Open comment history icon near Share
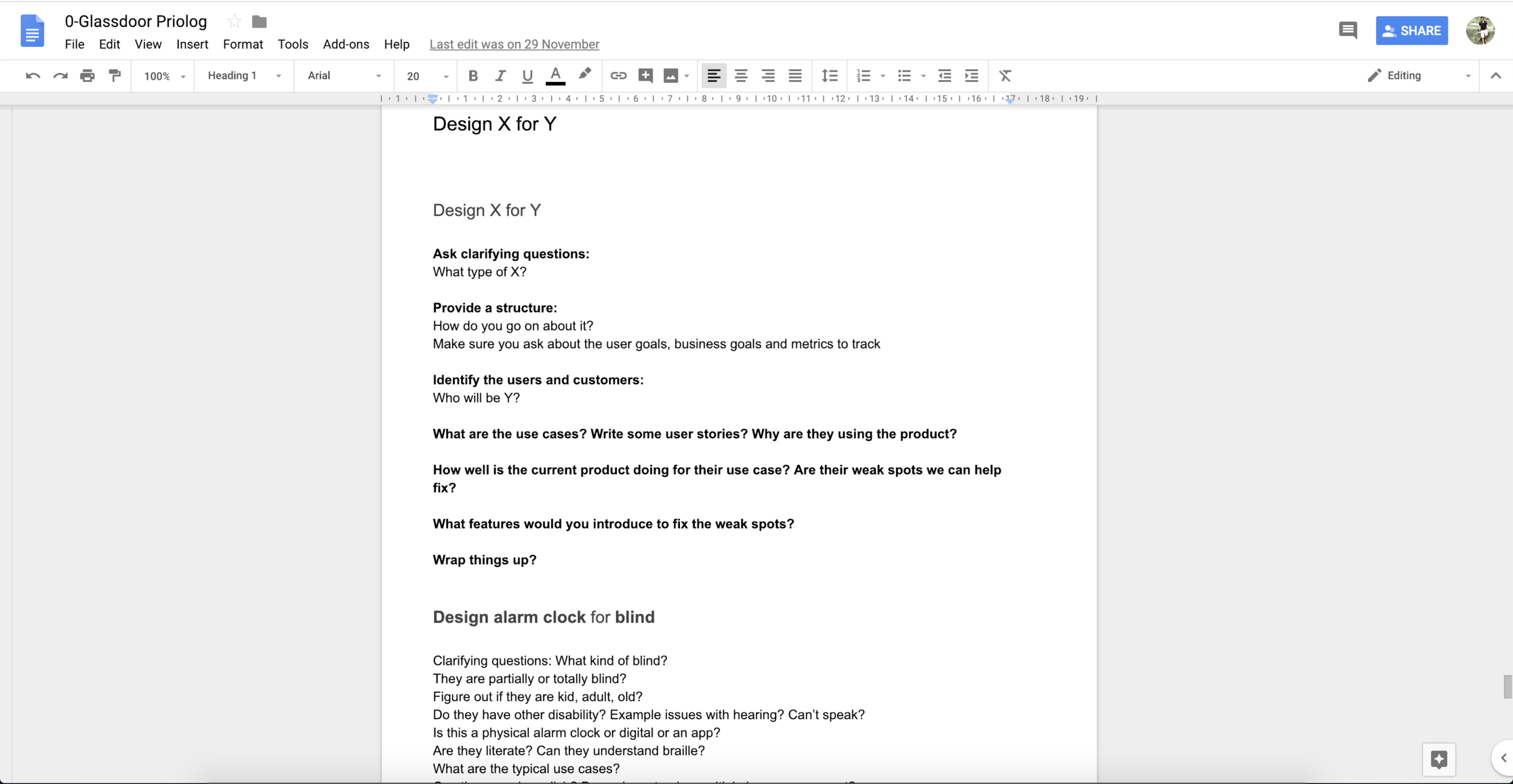The width and height of the screenshot is (1513, 784). click(1348, 30)
